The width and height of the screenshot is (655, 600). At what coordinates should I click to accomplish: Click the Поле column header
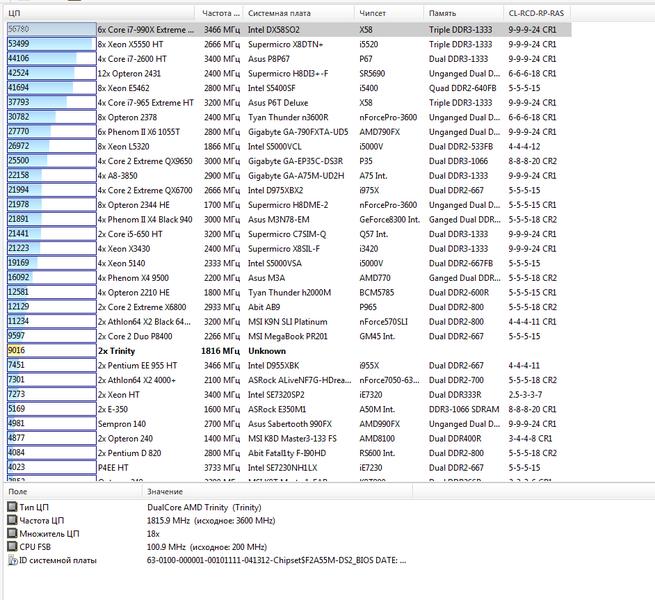pyautogui.click(x=73, y=491)
